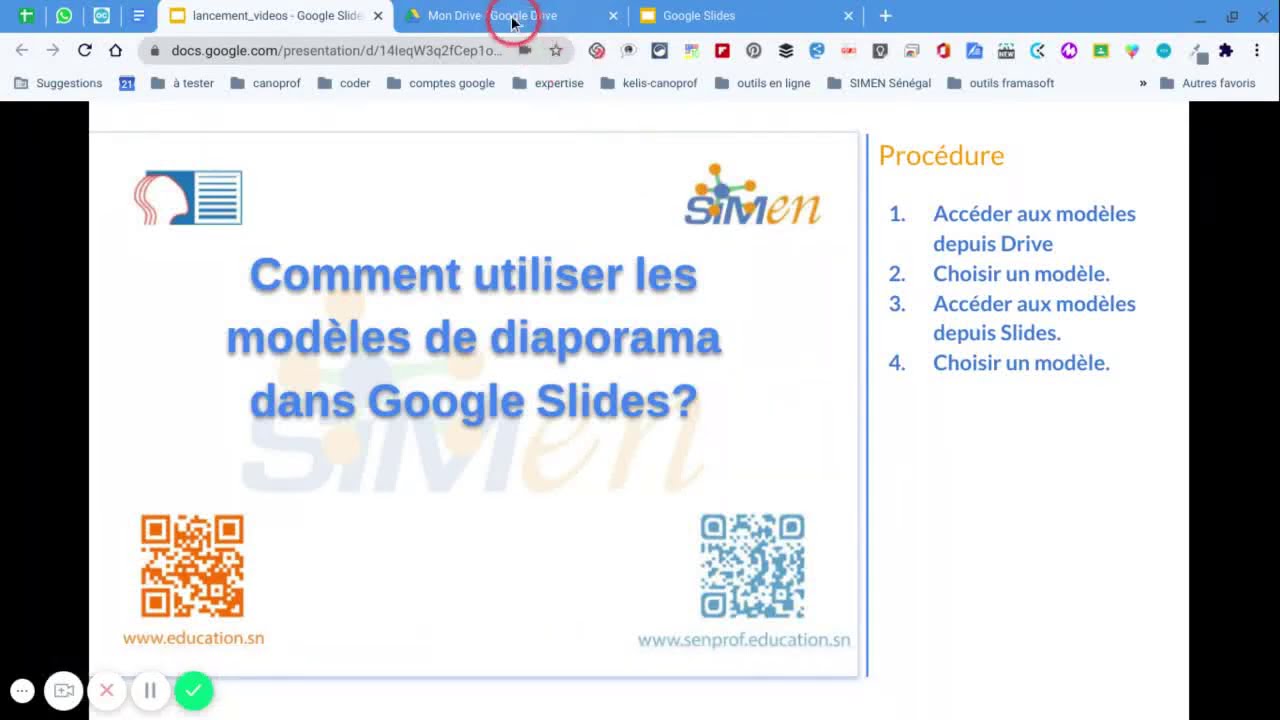Open the pinned WhatsApp tab
Screen dimensions: 1280x720
(x=64, y=15)
